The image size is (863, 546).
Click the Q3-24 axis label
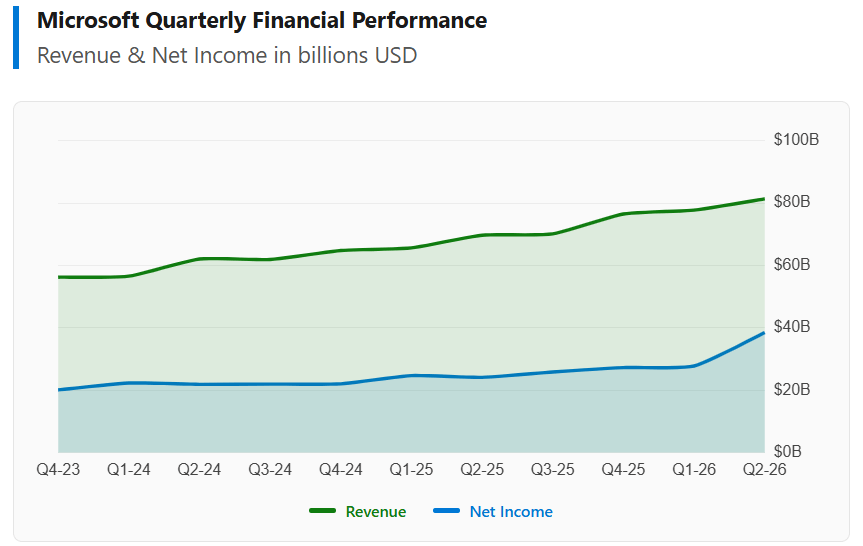[270, 469]
